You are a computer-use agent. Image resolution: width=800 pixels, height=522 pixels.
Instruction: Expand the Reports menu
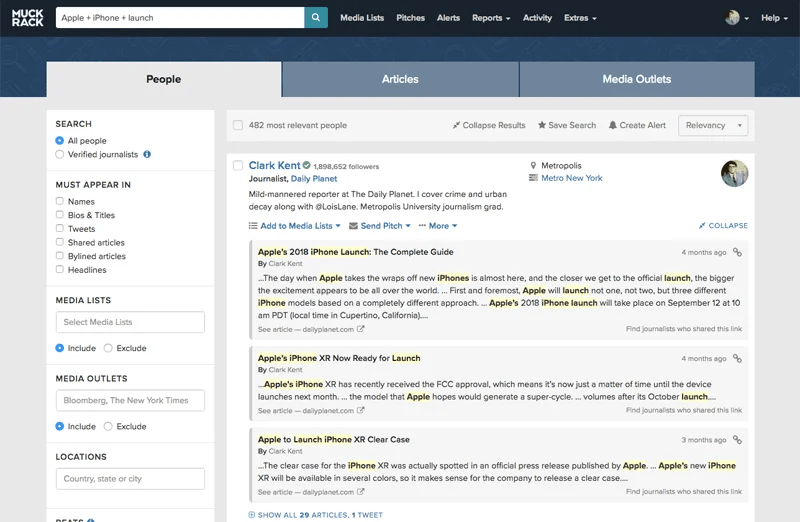(x=491, y=18)
